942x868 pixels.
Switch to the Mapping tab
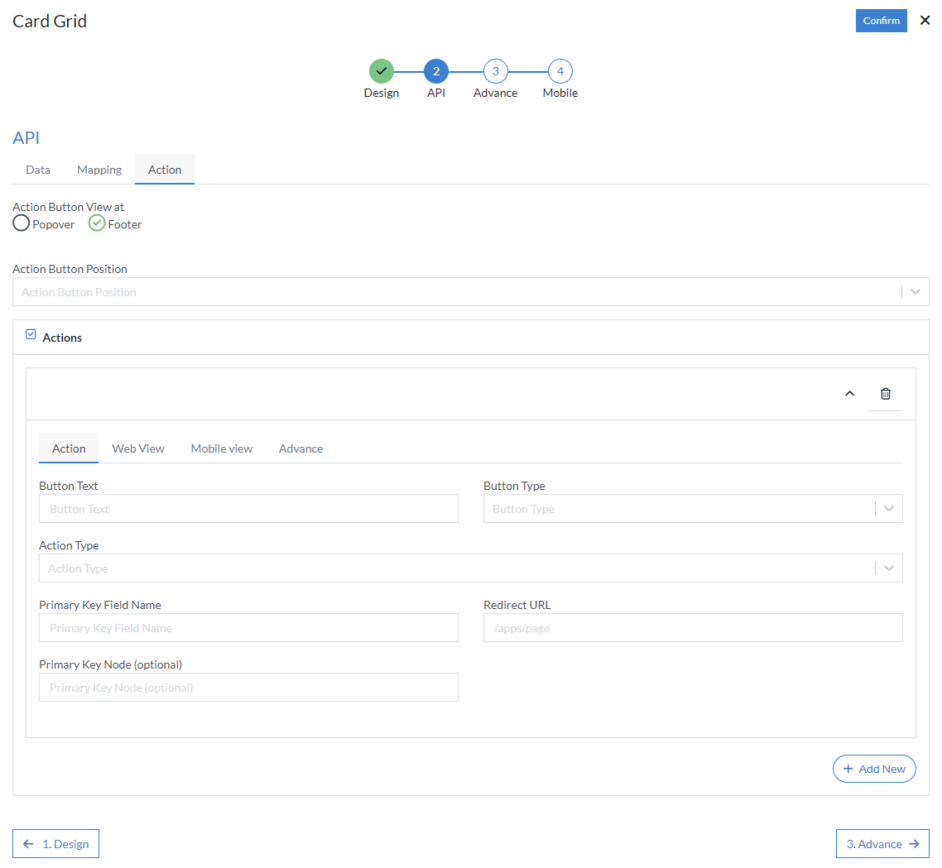(x=98, y=169)
